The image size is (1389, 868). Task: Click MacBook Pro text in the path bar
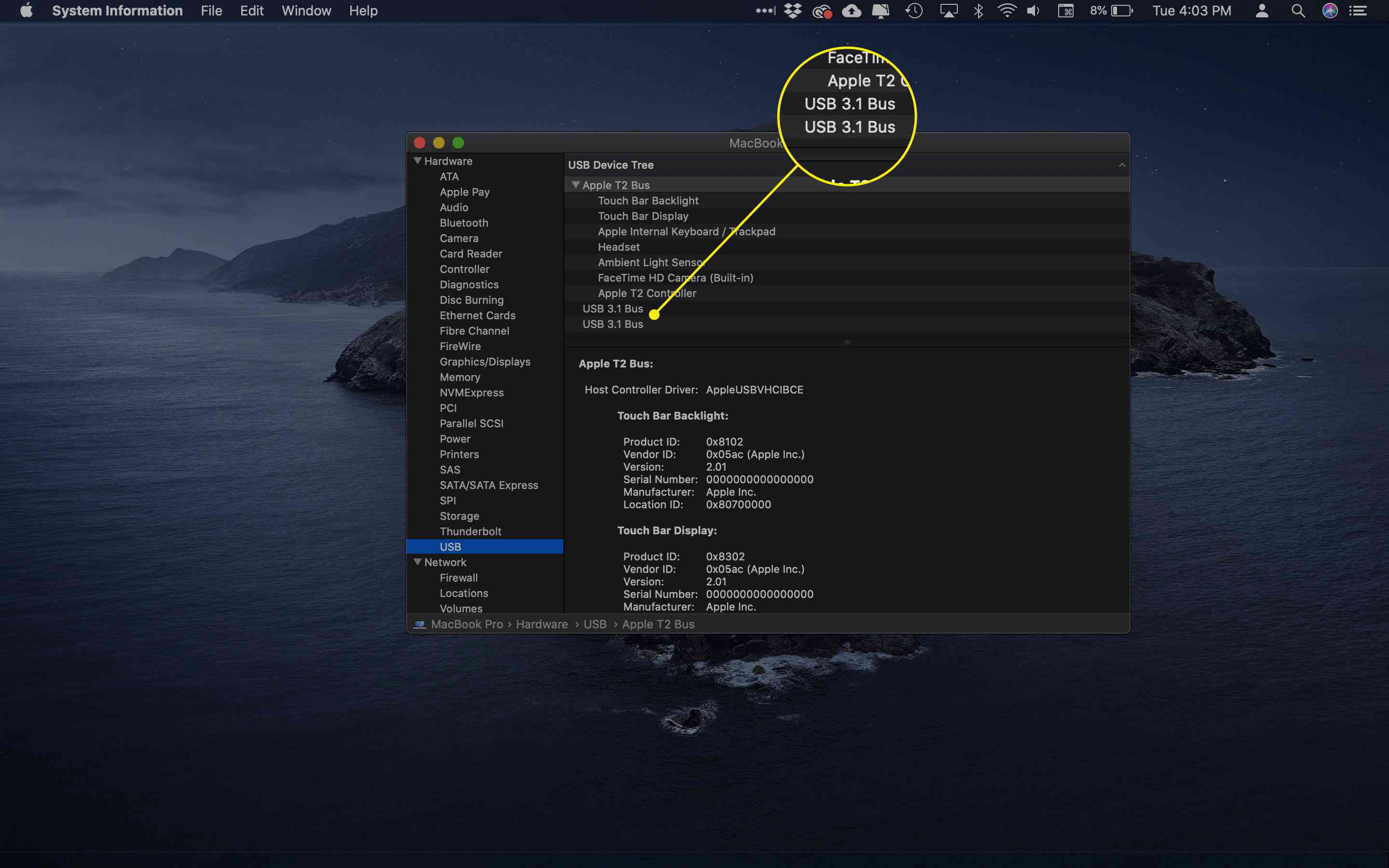[x=467, y=624]
